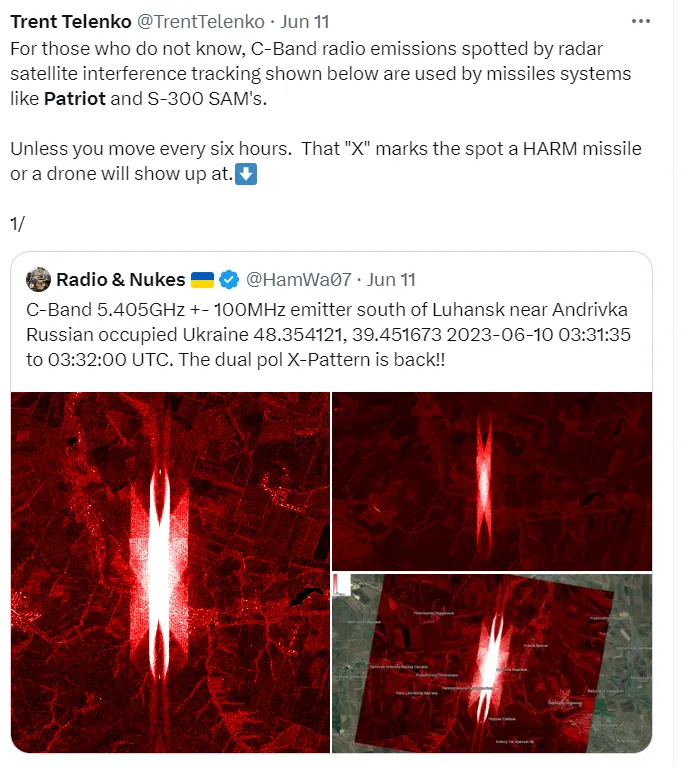This screenshot has height=767, width=681.
Task: Click the Ukraine flag emoji
Action: pyautogui.click(x=202, y=280)
